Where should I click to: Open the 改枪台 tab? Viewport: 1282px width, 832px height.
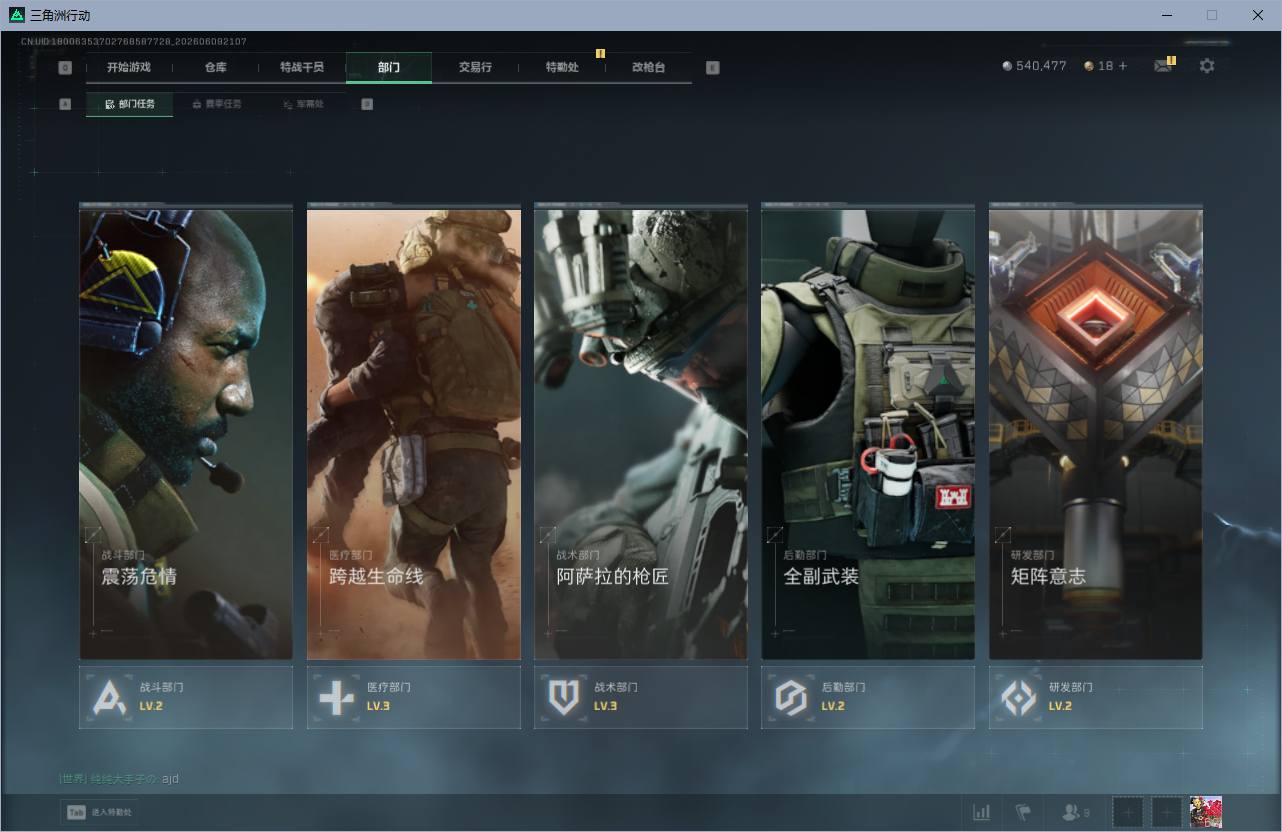coord(648,67)
